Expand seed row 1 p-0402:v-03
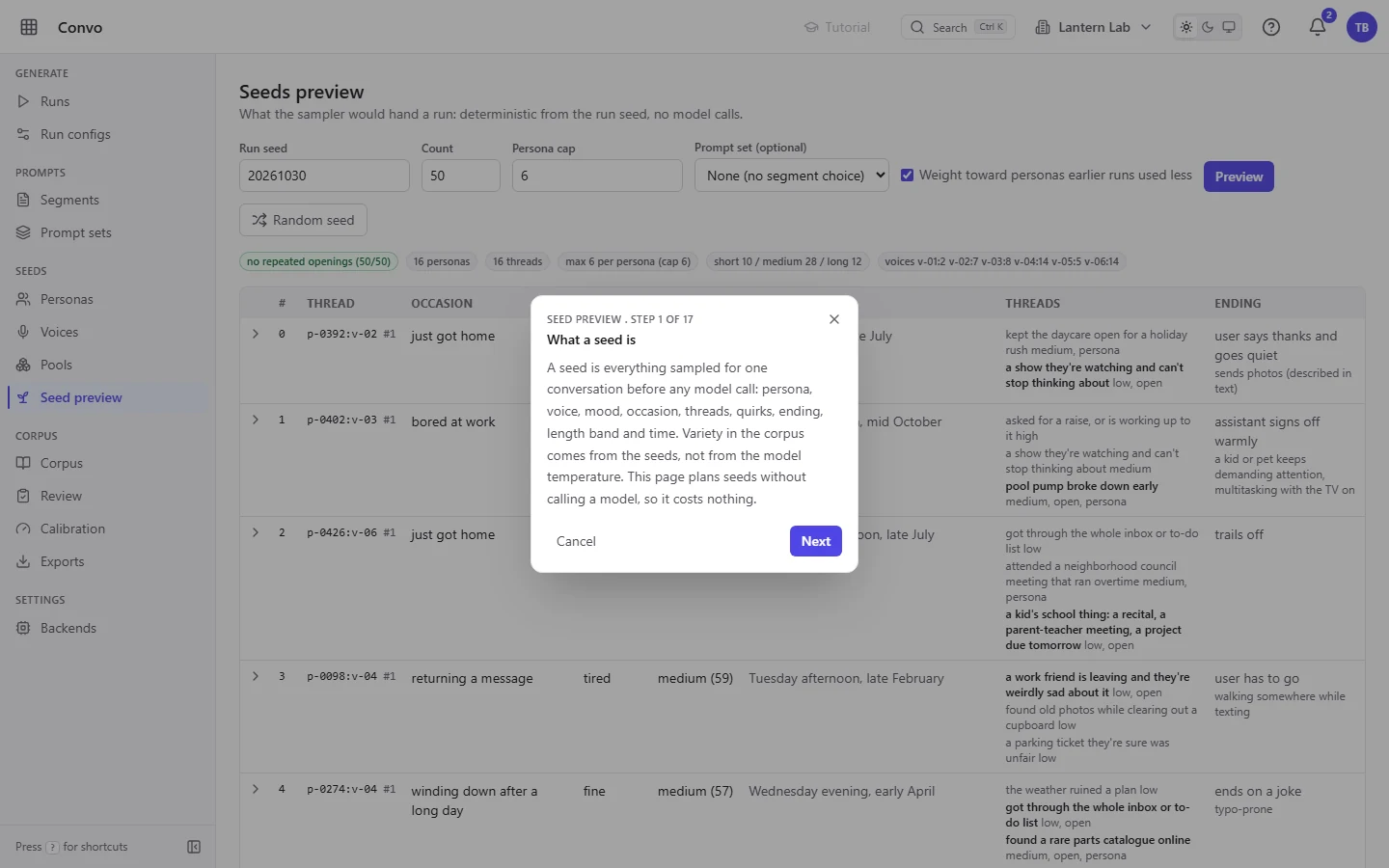The image size is (1389, 868). coord(256,420)
